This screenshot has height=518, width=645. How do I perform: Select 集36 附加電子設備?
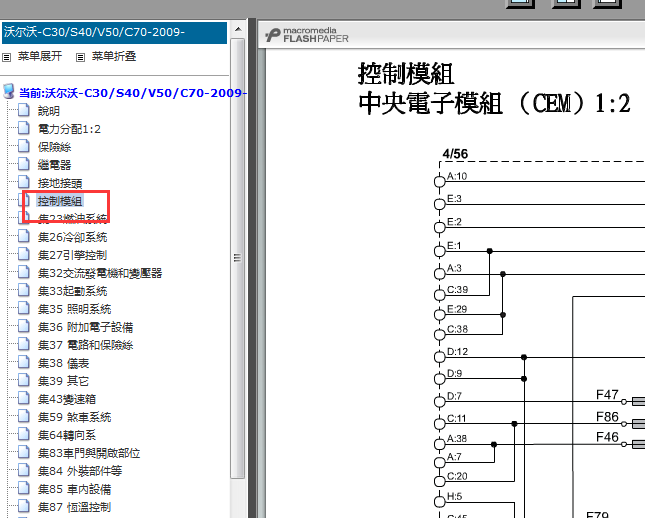coord(86,327)
